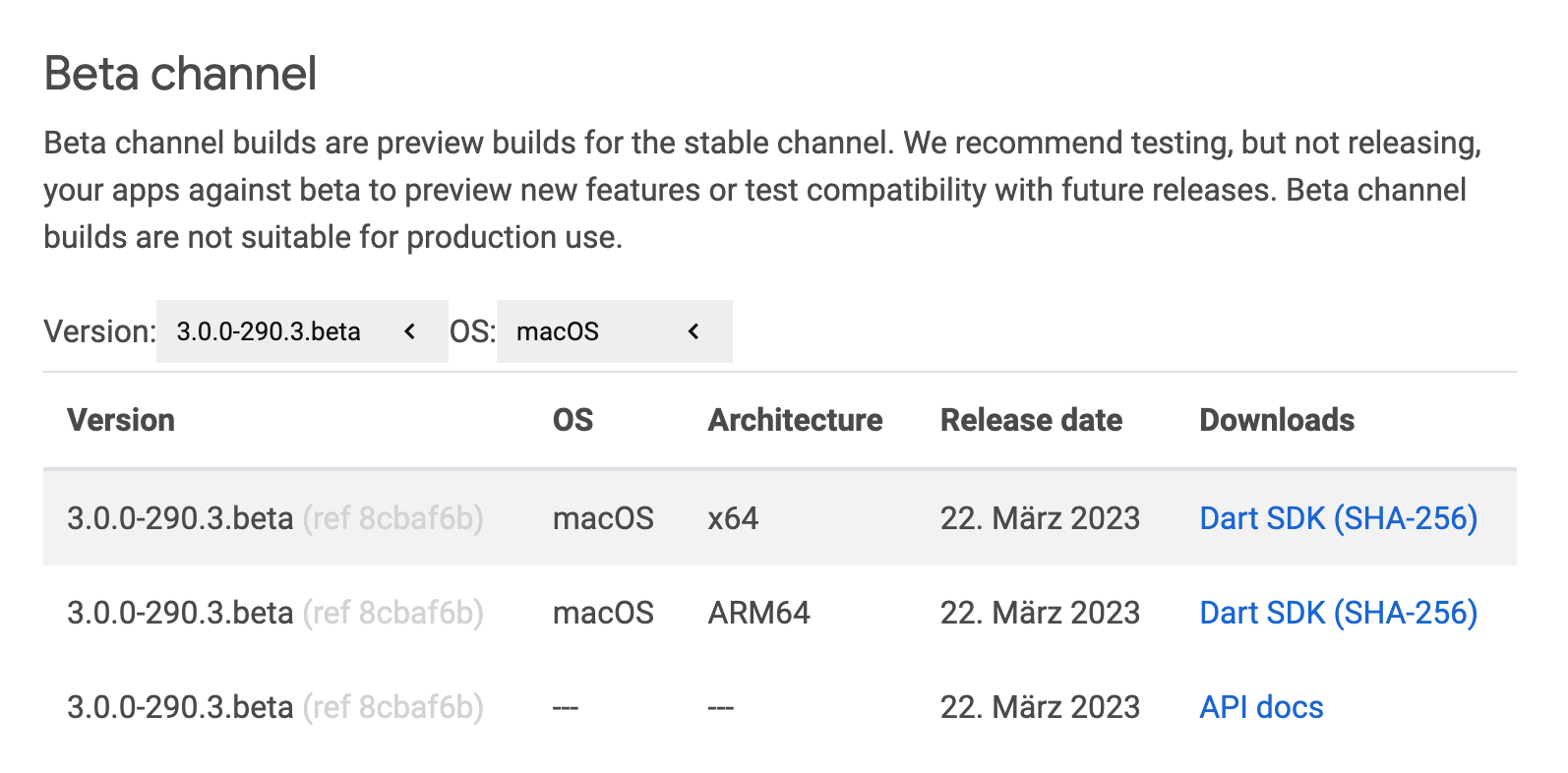Click the Architecture column header
The width and height of the screenshot is (1568, 773).
tap(795, 420)
